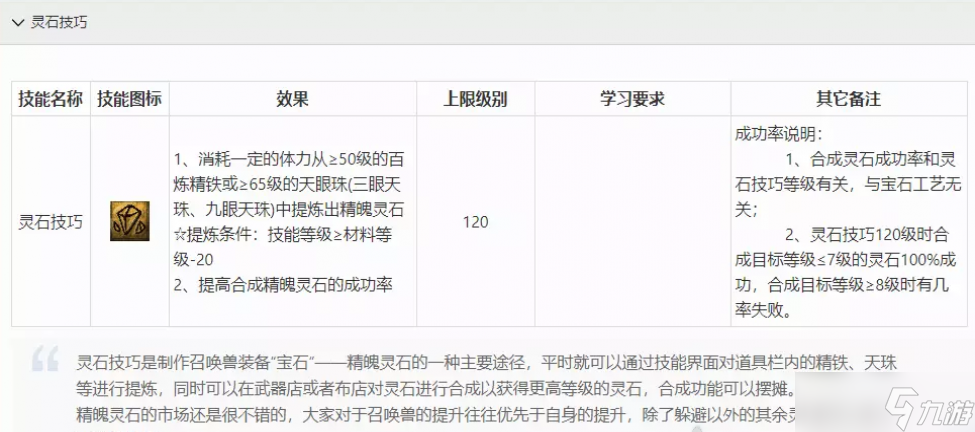Select the 其它备注 column header
Viewport: 975px width, 432px height.
click(x=849, y=99)
